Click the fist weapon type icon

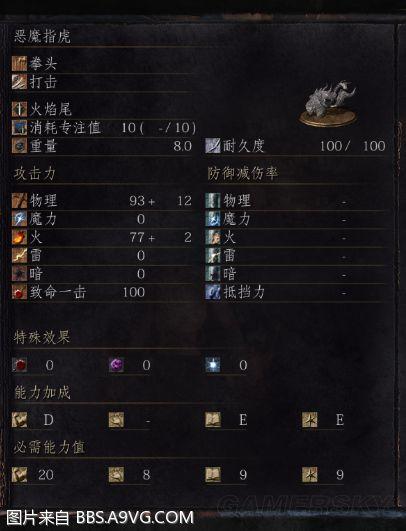click(x=19, y=63)
